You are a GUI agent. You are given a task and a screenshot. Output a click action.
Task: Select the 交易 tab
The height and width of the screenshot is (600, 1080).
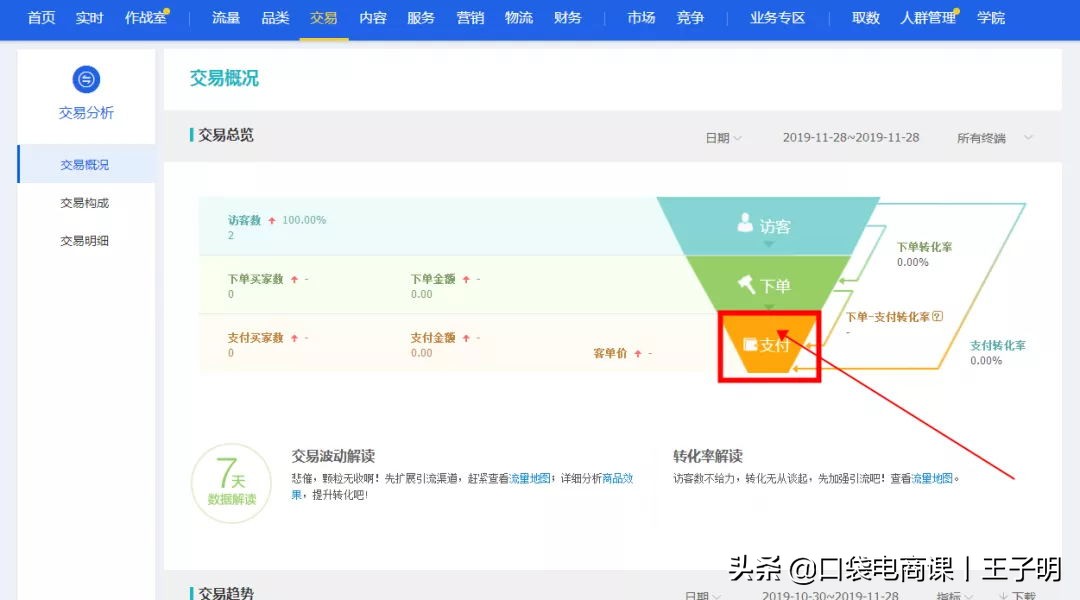[324, 18]
